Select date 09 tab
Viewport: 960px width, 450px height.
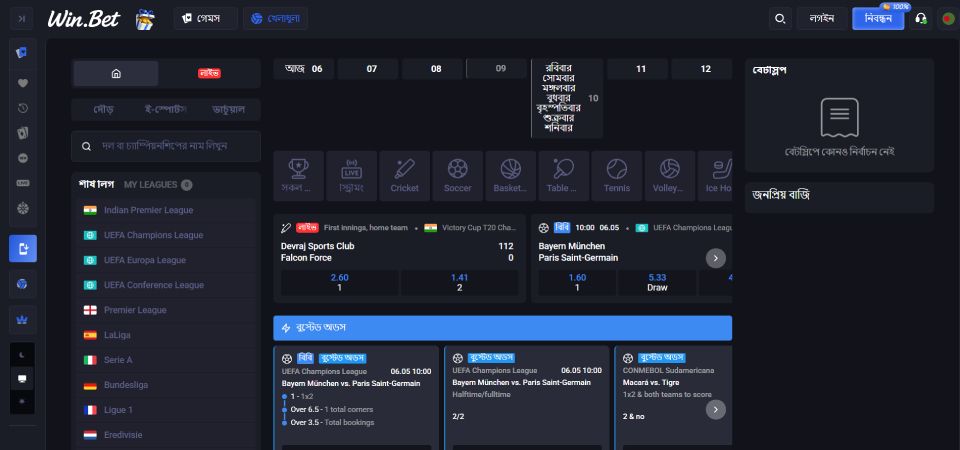(497, 69)
